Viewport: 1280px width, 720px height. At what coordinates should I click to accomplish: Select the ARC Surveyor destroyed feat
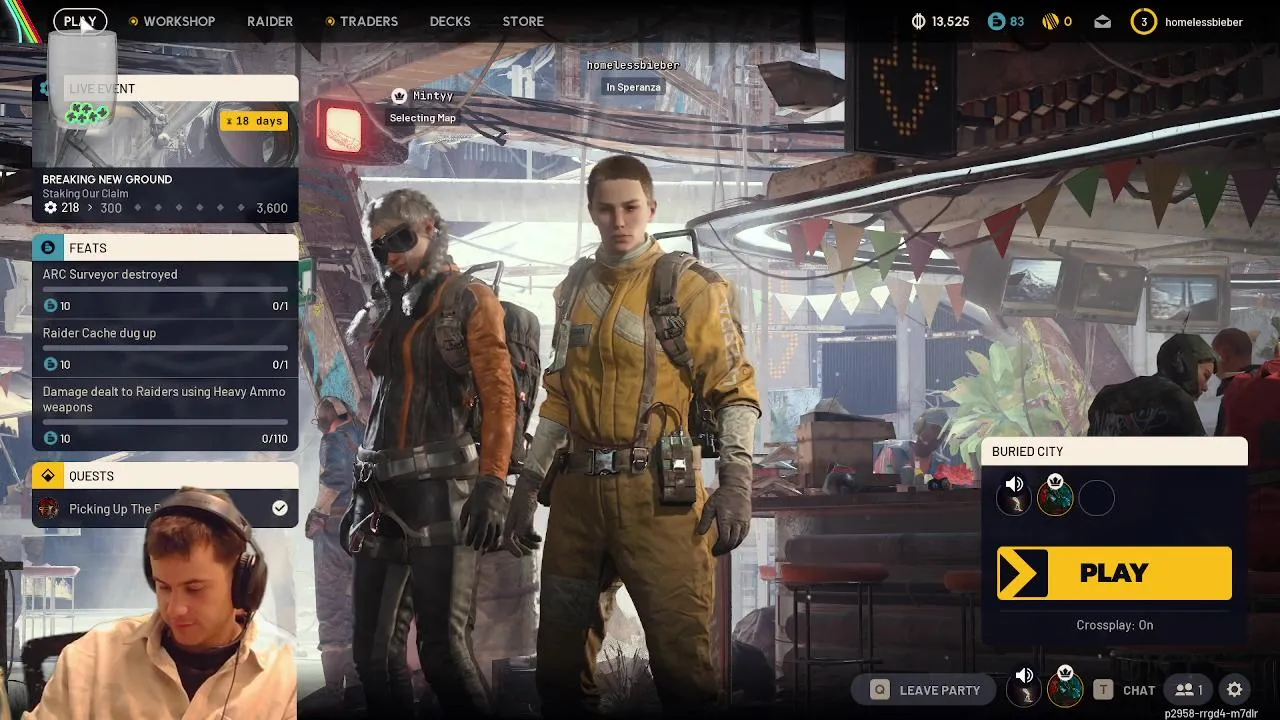pos(165,290)
